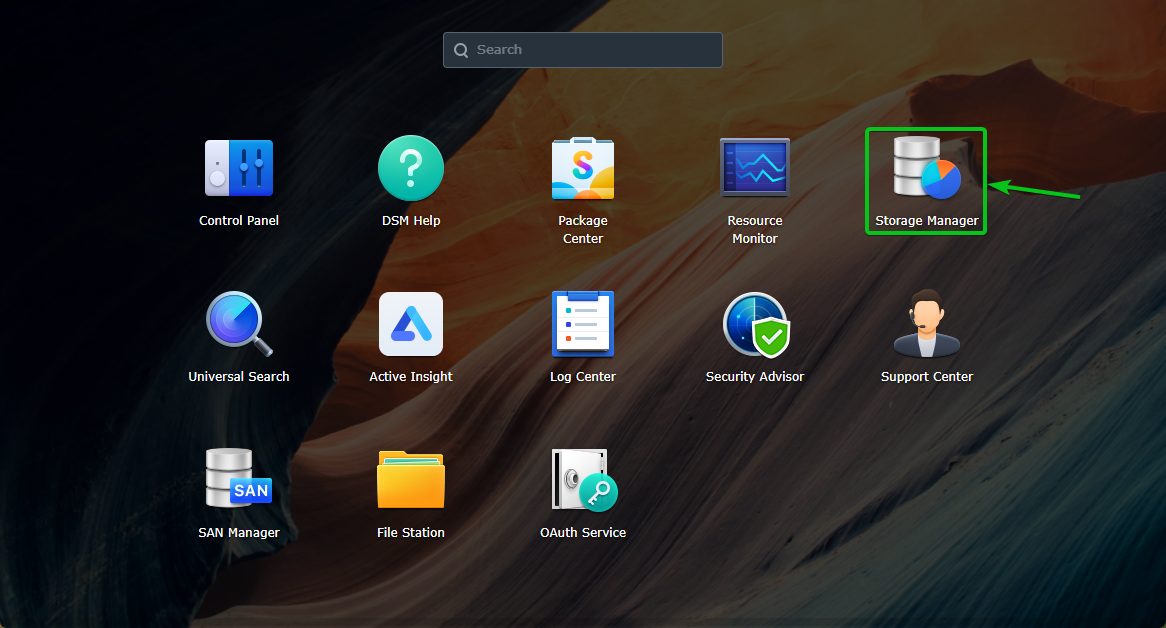Click the "OAuth Service" text label
1166x628 pixels.
[x=583, y=533]
